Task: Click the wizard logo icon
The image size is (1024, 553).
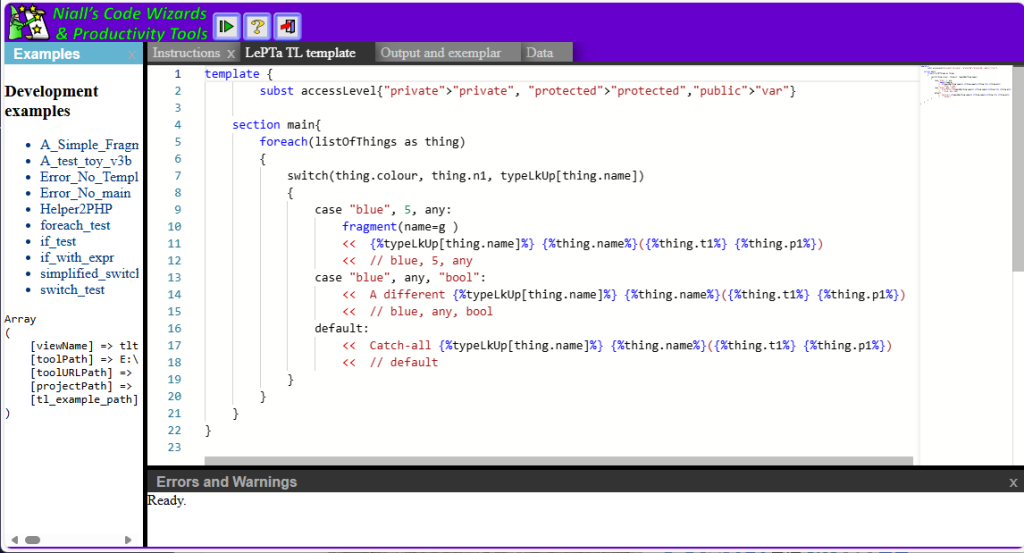Action: (x=27, y=22)
